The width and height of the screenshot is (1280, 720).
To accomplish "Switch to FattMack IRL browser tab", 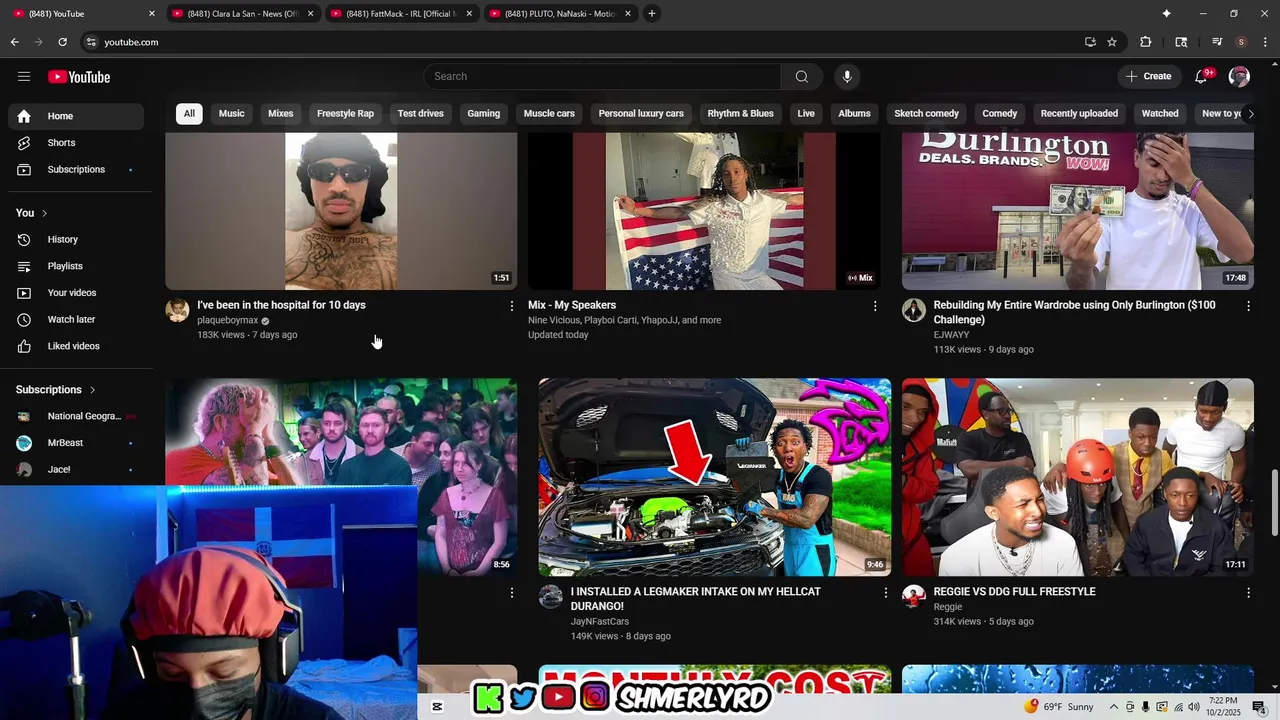I will pyautogui.click(x=400, y=13).
